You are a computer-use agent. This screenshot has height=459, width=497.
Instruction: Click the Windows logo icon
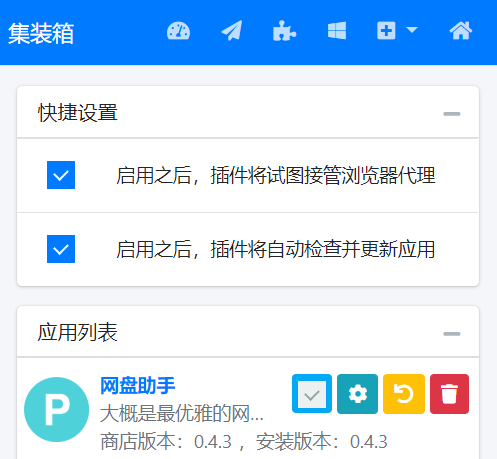(x=337, y=31)
